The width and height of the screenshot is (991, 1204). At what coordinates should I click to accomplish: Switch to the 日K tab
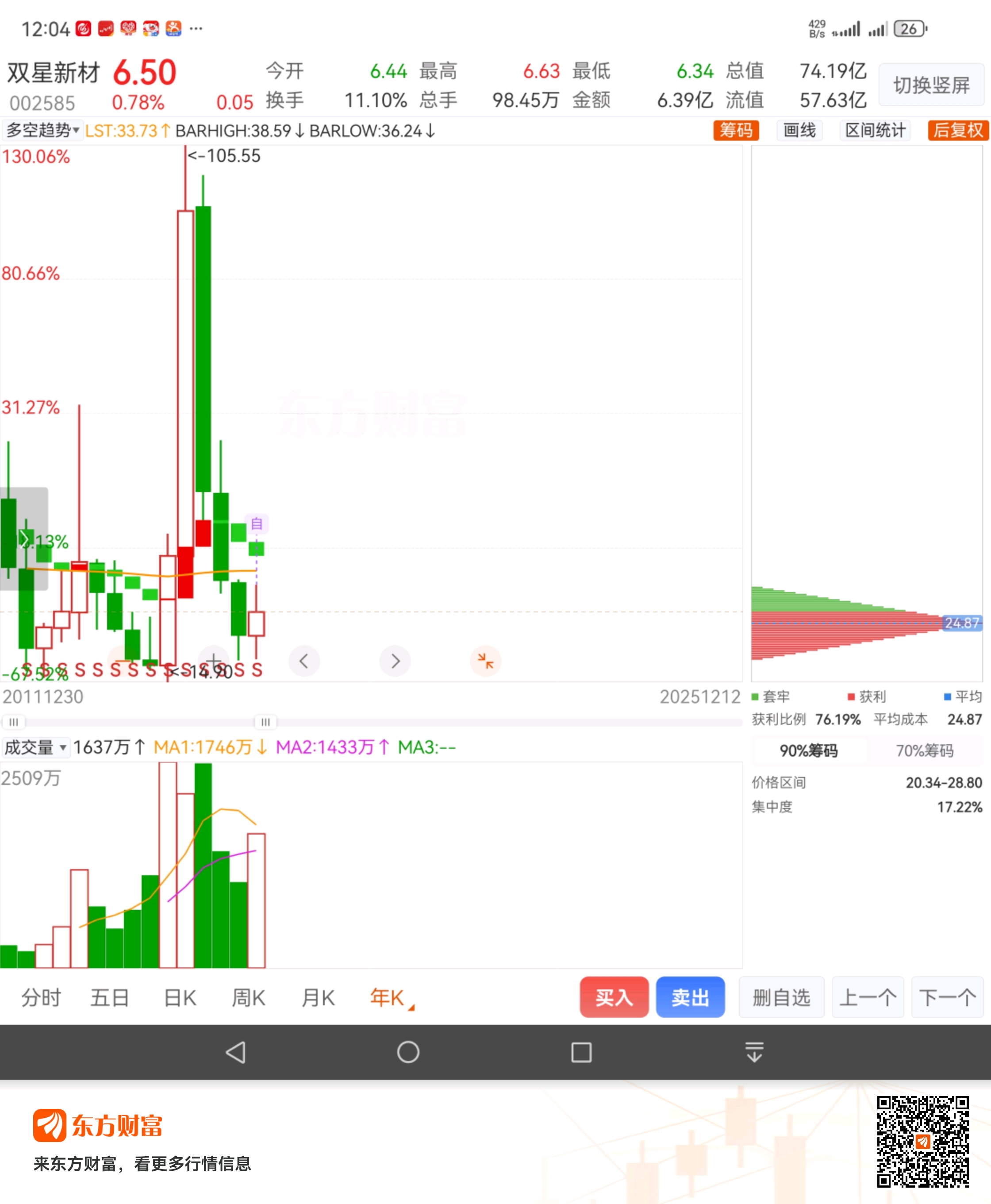[180, 998]
